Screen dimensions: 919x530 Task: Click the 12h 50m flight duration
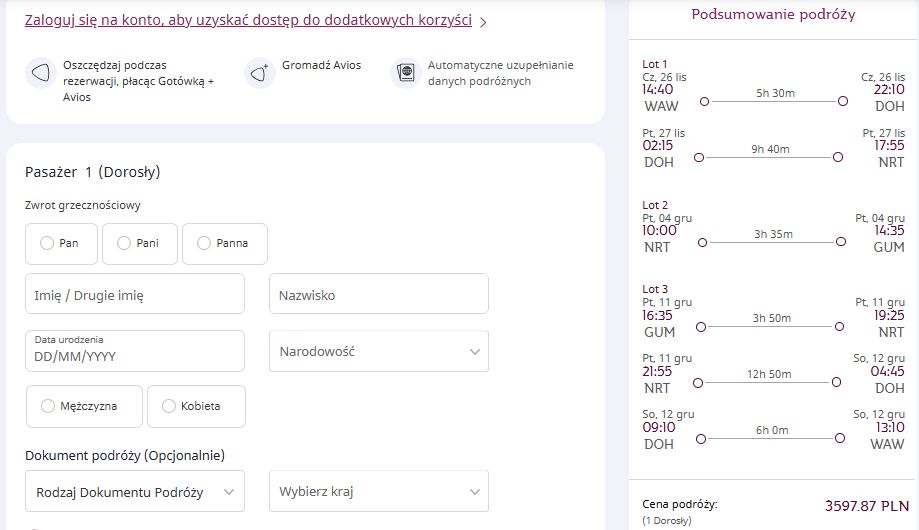coord(769,374)
